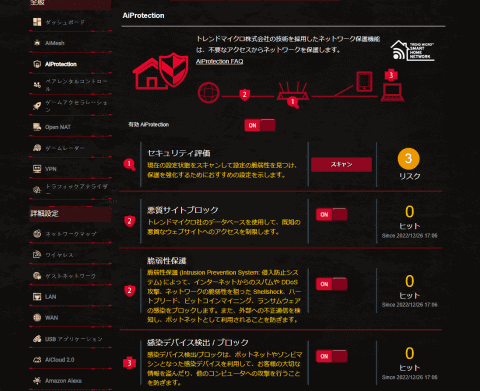Screen dimensions: 480x391
Task: Click the 脆弱性保護 heading
Action: (167, 261)
